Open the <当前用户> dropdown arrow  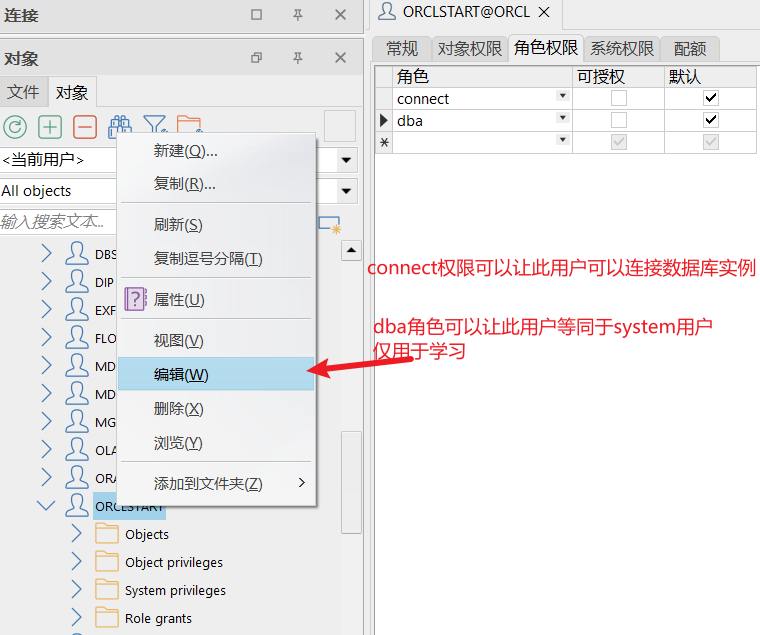coord(347,160)
